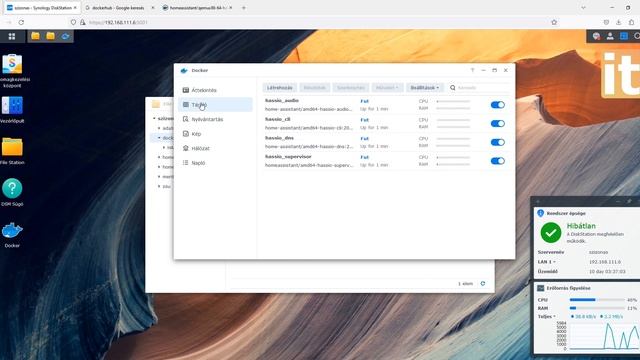Collapse the docker folder in File Station tree

pos(159,138)
